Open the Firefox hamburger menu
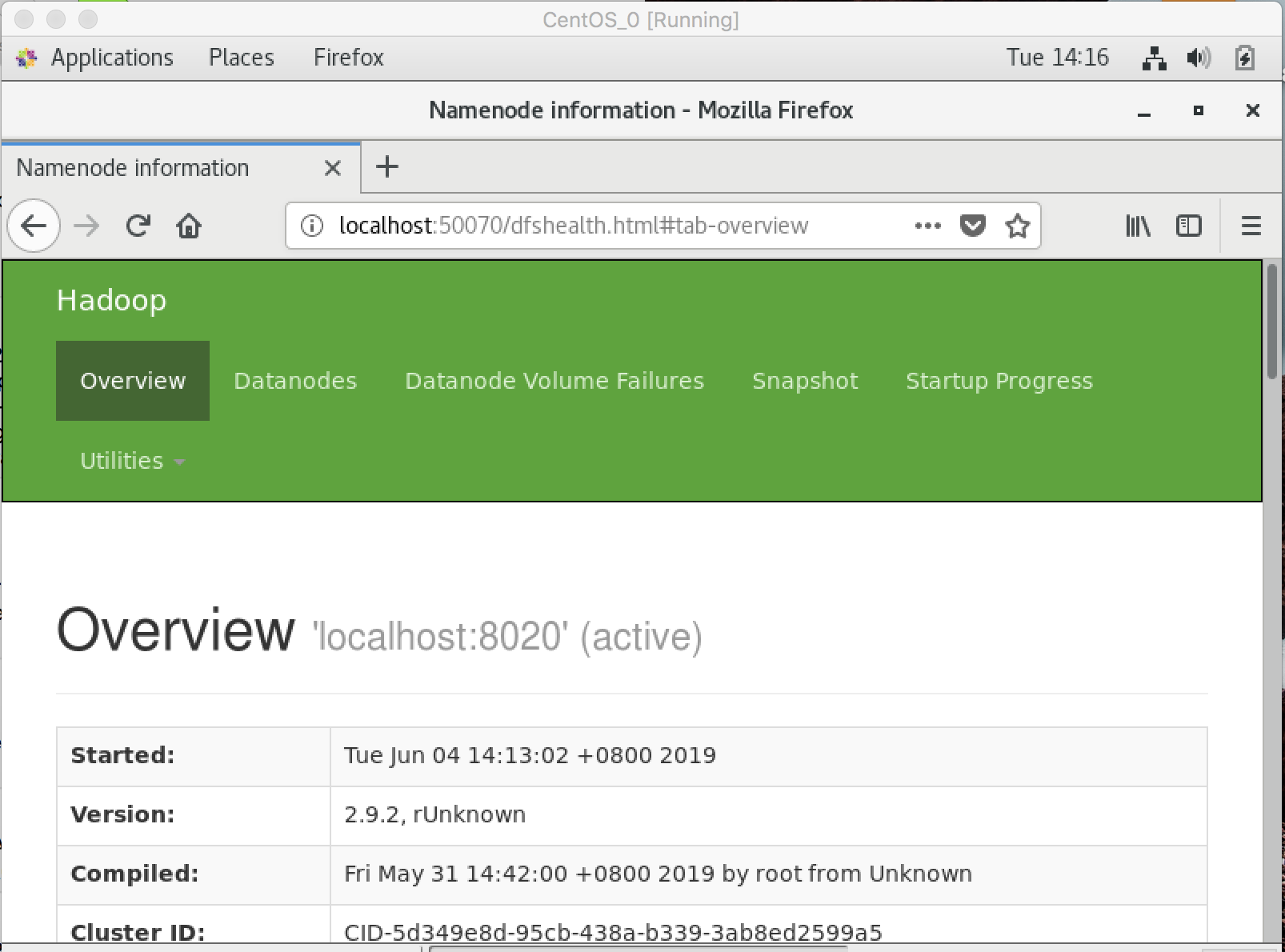The width and height of the screenshot is (1285, 952). coord(1251,226)
